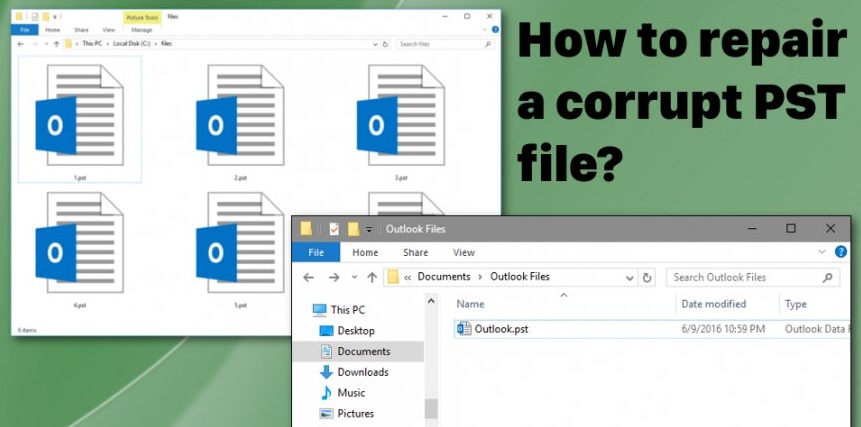Click 'Outlook Files' breadcrumb in address bar

519,277
